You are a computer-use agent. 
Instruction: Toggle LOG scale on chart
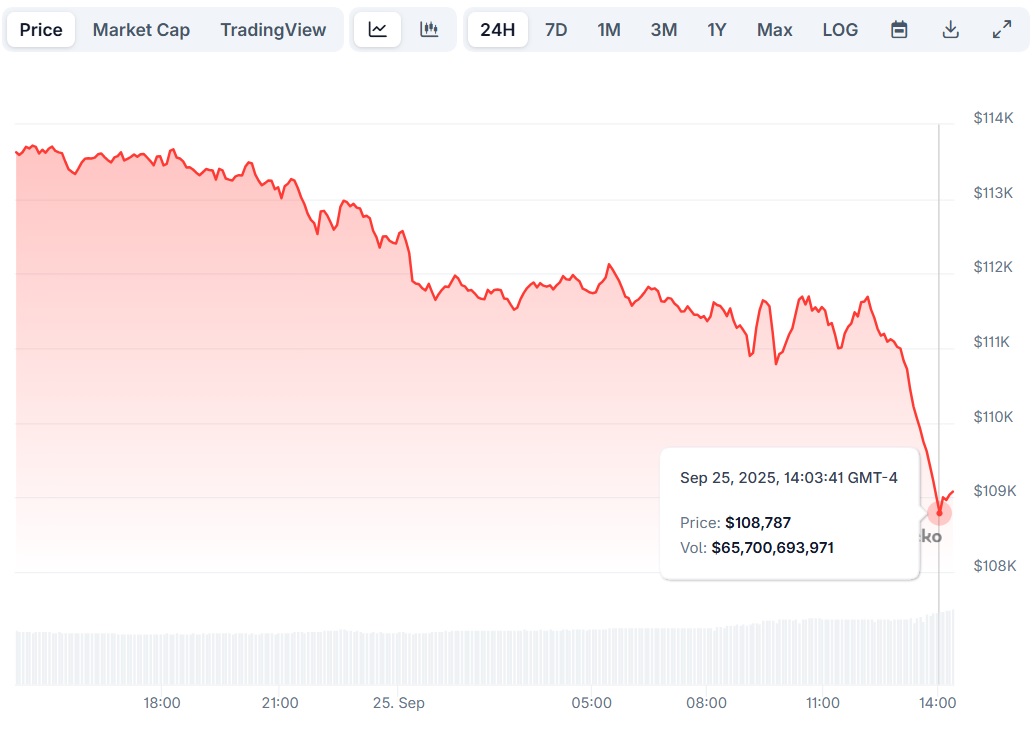pos(840,30)
